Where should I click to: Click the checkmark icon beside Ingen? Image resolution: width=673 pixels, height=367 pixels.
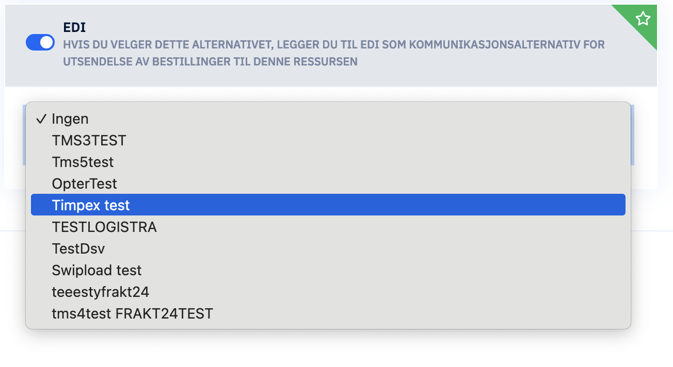(41, 119)
